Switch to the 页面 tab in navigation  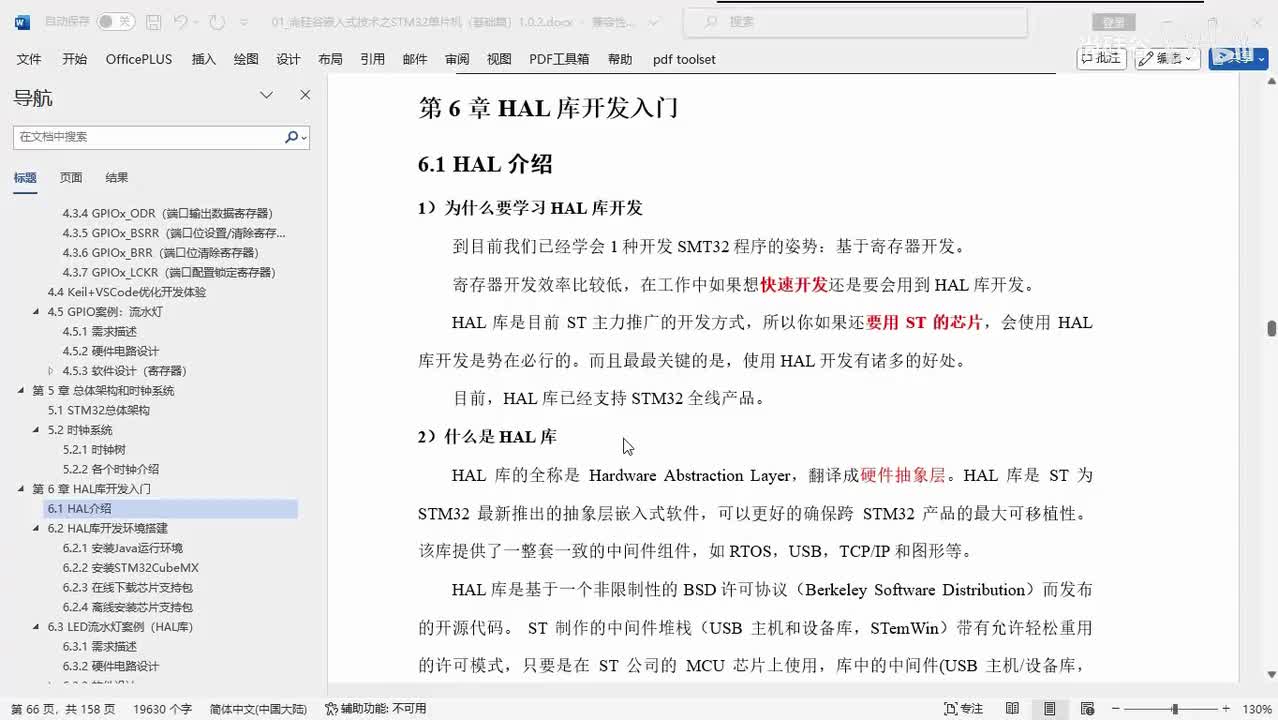click(x=71, y=177)
